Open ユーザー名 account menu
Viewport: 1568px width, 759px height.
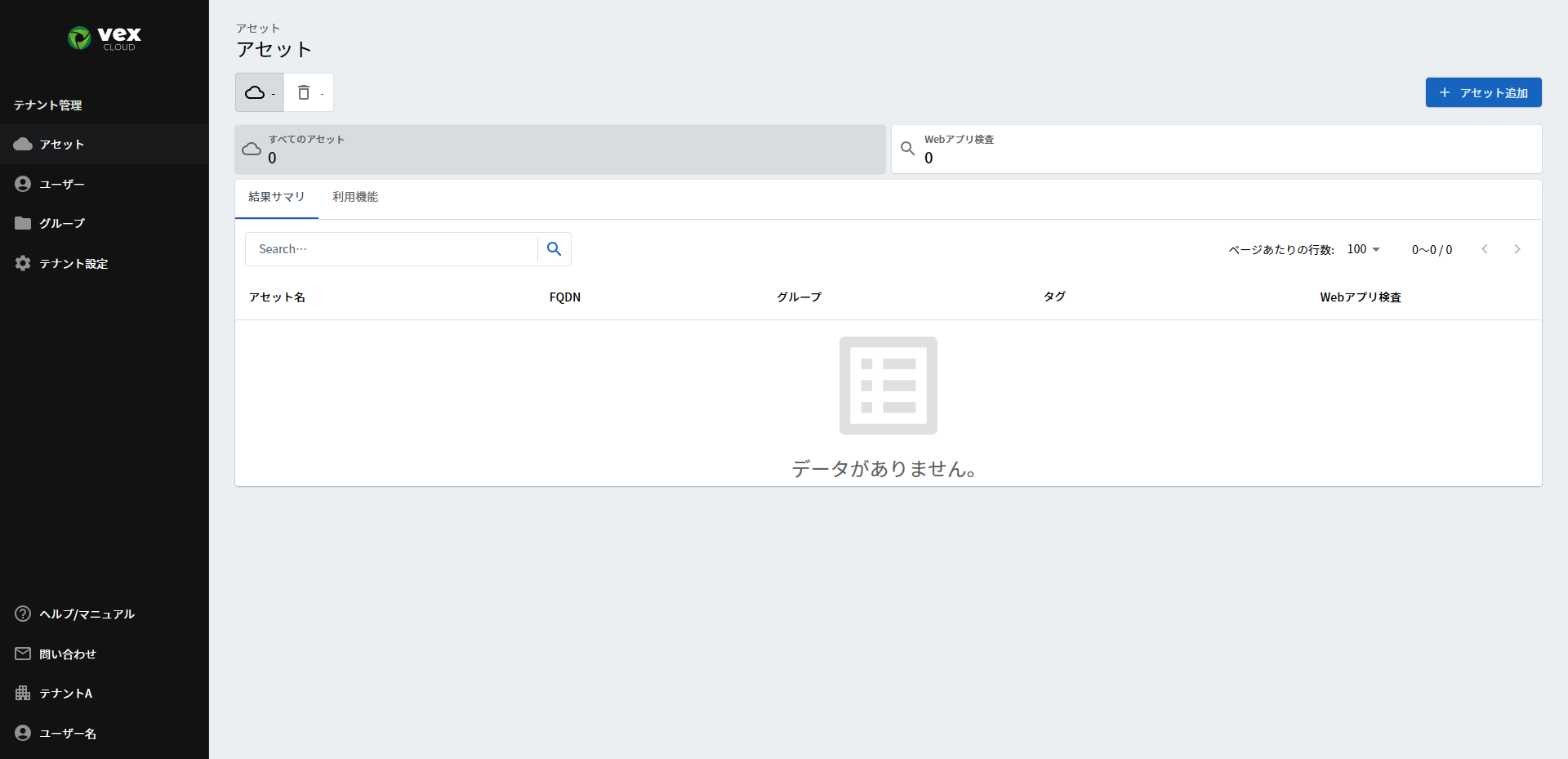[105, 734]
